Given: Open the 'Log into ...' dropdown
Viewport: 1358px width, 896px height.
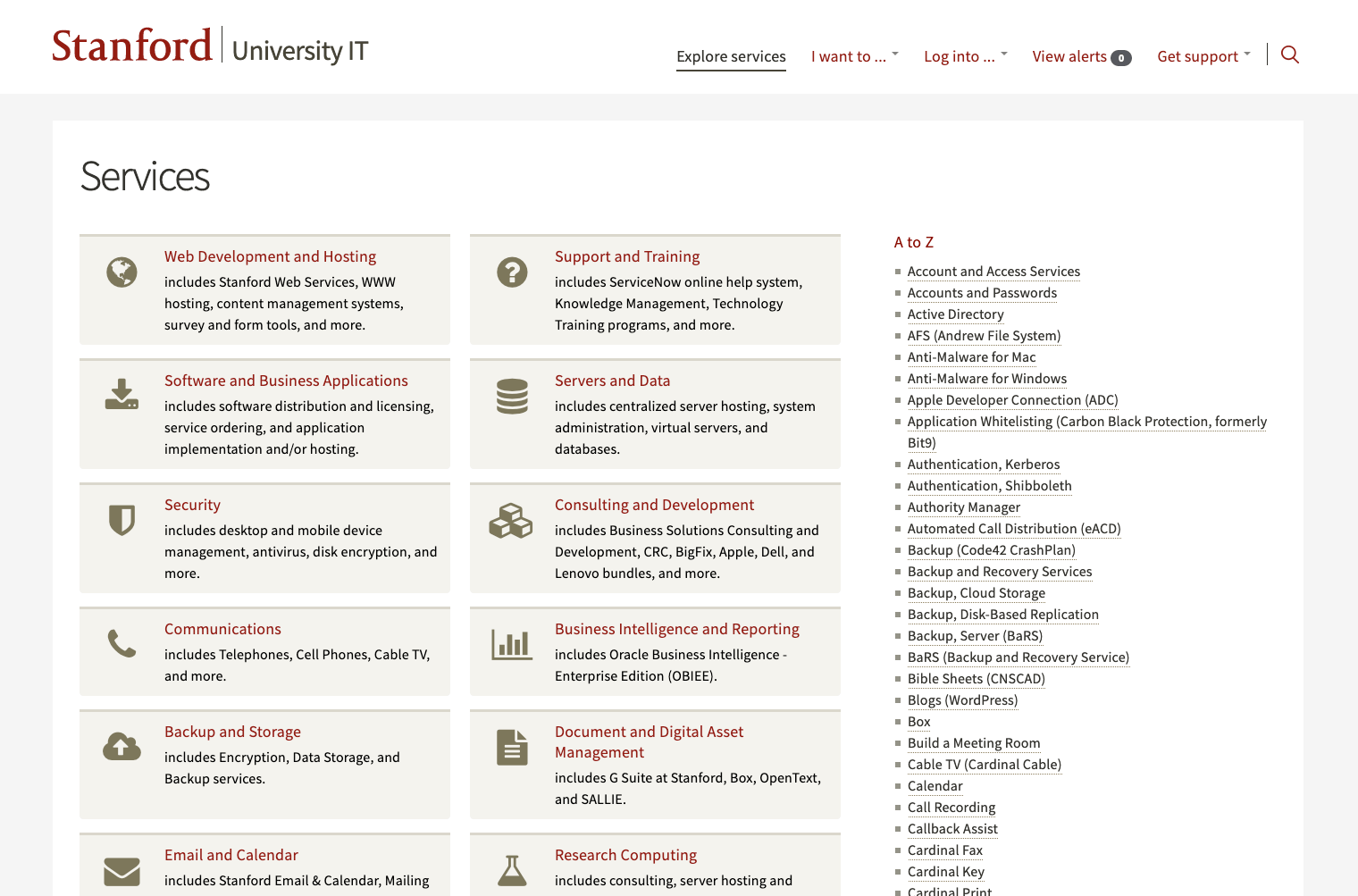Looking at the screenshot, I should [964, 55].
